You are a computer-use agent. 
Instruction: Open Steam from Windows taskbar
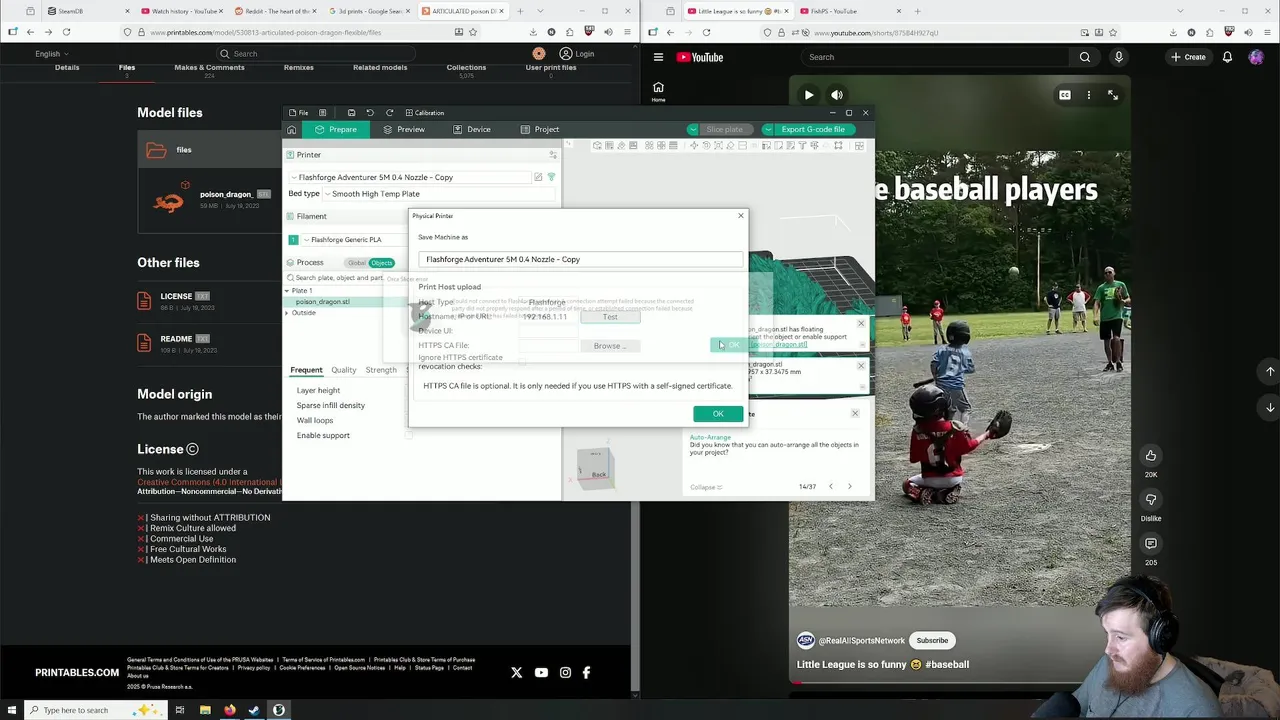[x=254, y=710]
